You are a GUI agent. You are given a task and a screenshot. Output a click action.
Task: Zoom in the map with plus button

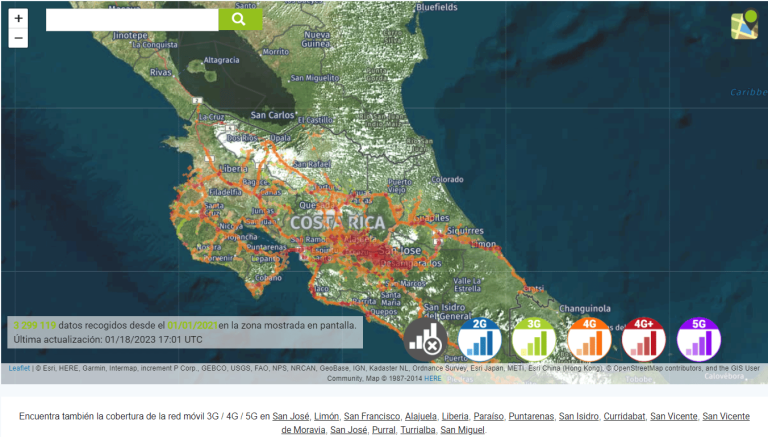tap(18, 19)
